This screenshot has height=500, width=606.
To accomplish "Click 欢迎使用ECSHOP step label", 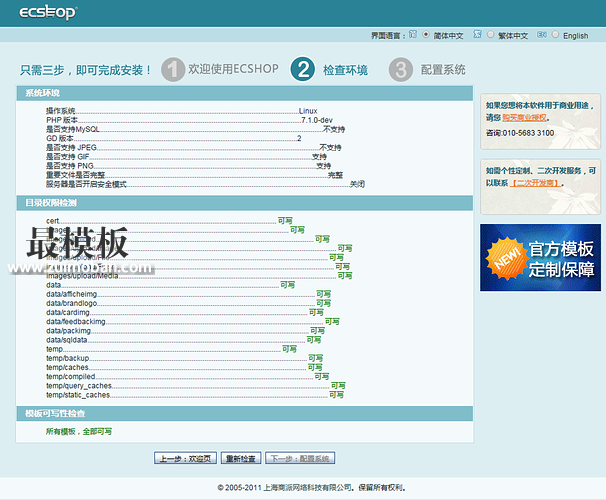I will pyautogui.click(x=233, y=69).
